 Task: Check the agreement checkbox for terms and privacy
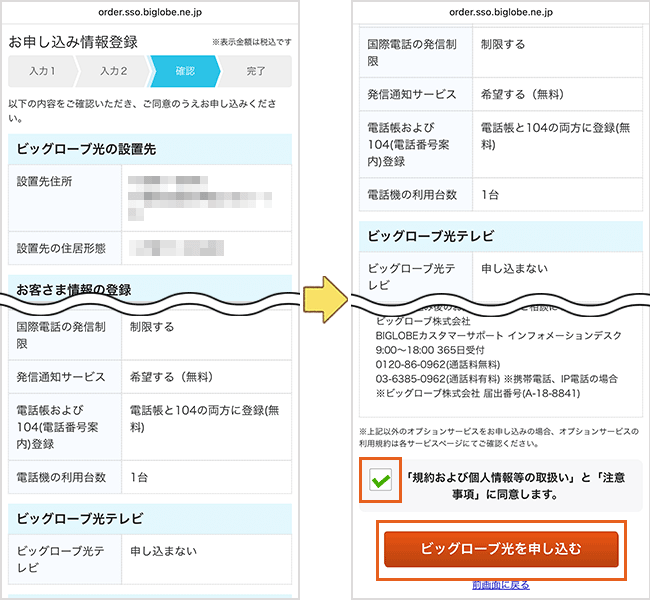381,480
